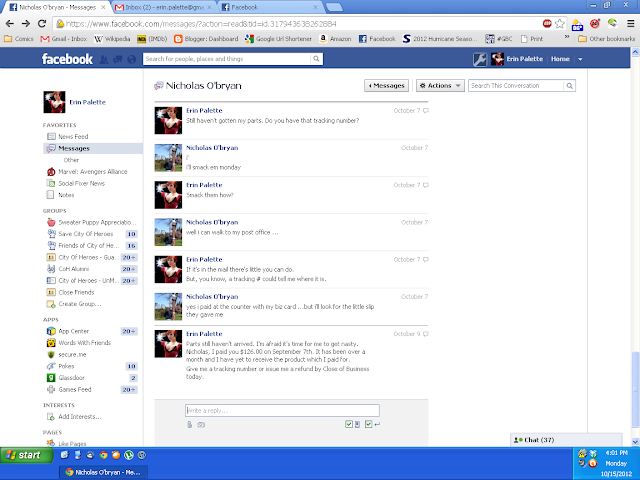Click the camera photo icon under reply

coord(201,424)
